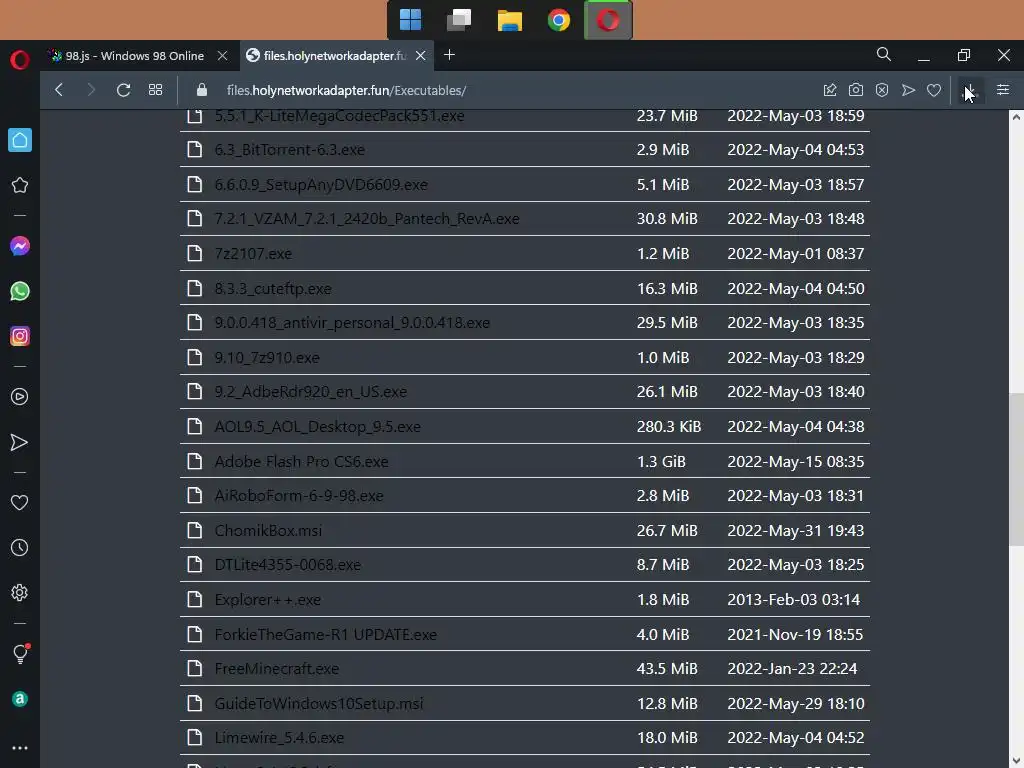1024x768 pixels.
Task: Download Limewire_5.4.6.exe
Action: pos(279,737)
